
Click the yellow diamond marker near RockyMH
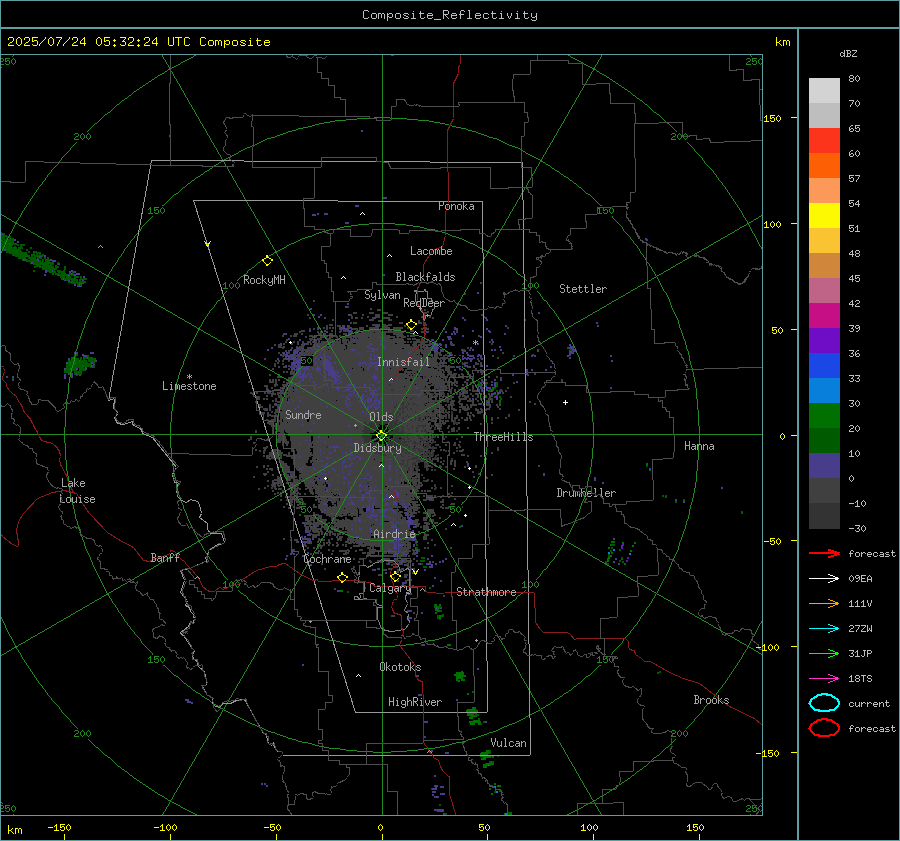click(267, 261)
